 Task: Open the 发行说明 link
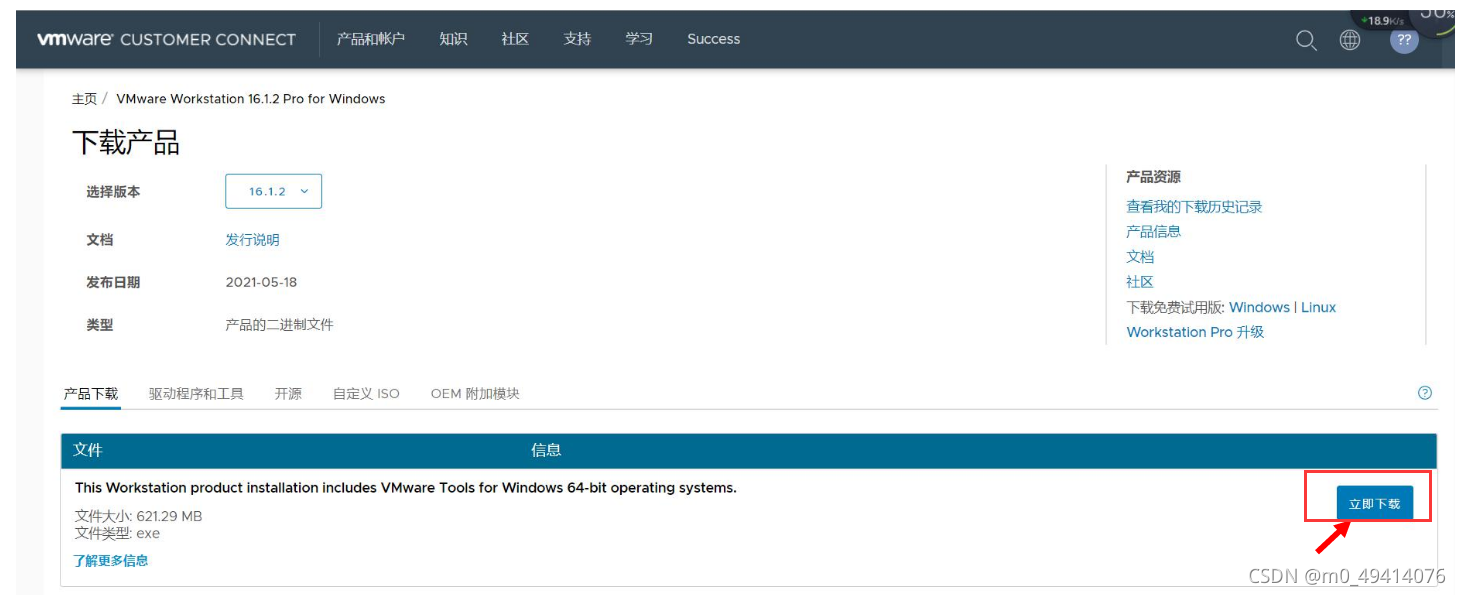click(252, 240)
